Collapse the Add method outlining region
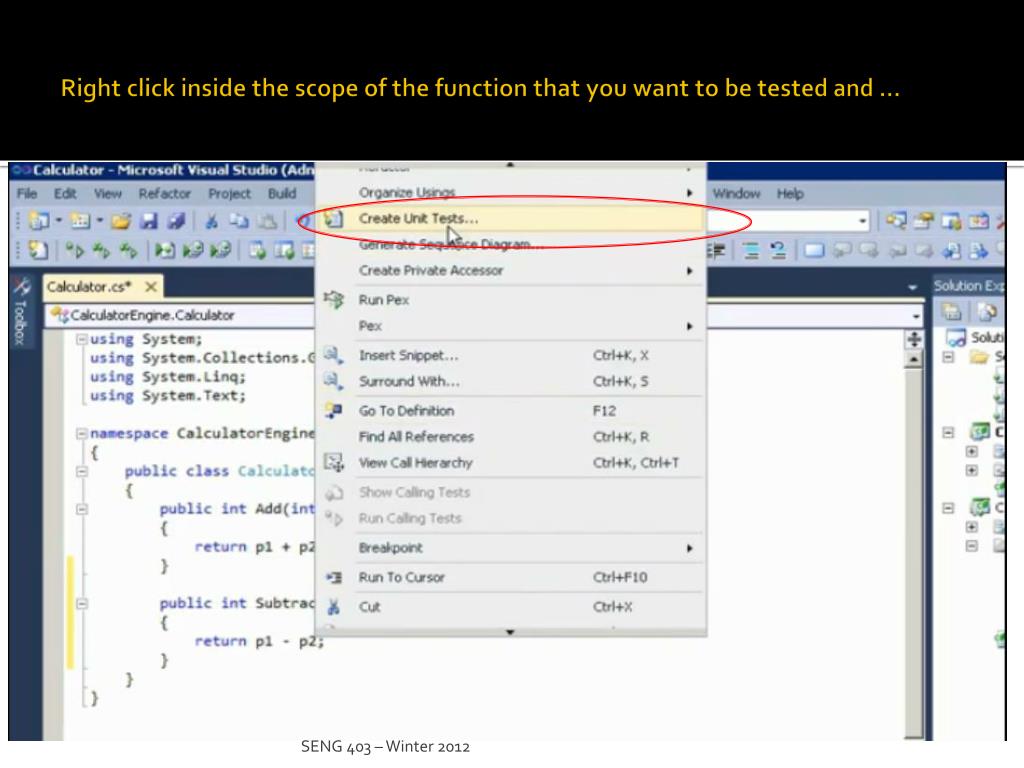1024x768 pixels. click(82, 509)
